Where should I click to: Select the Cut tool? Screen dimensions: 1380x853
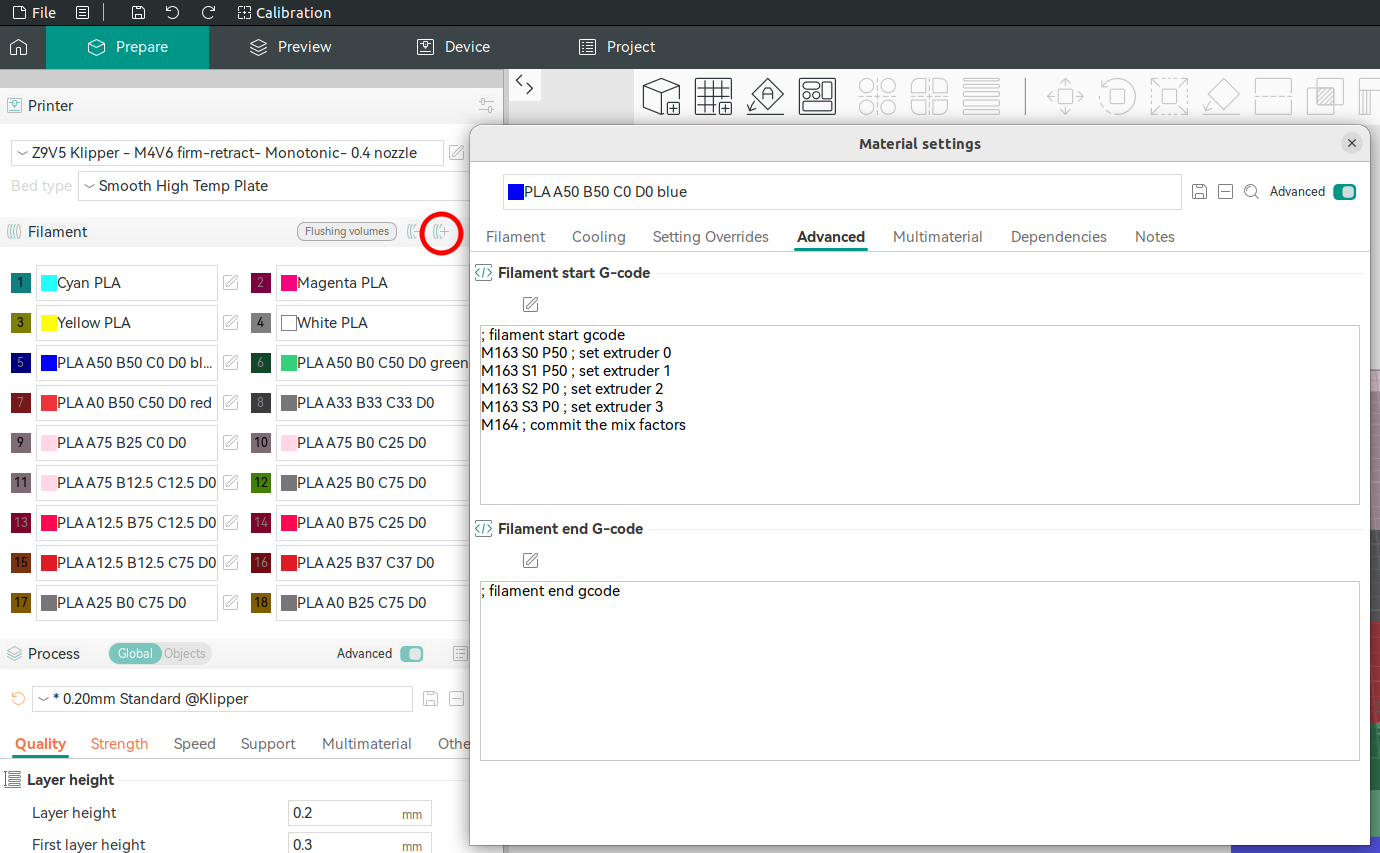coord(1273,97)
